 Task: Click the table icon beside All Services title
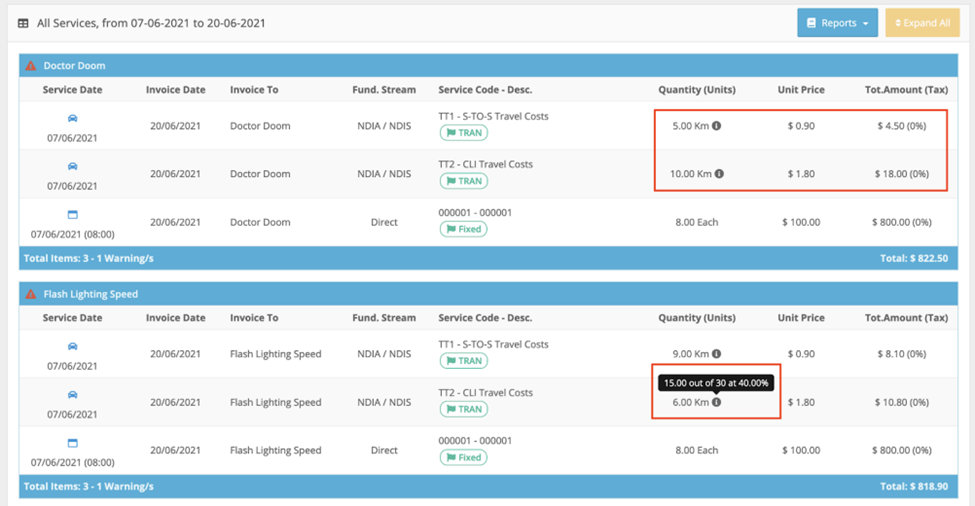click(x=23, y=23)
